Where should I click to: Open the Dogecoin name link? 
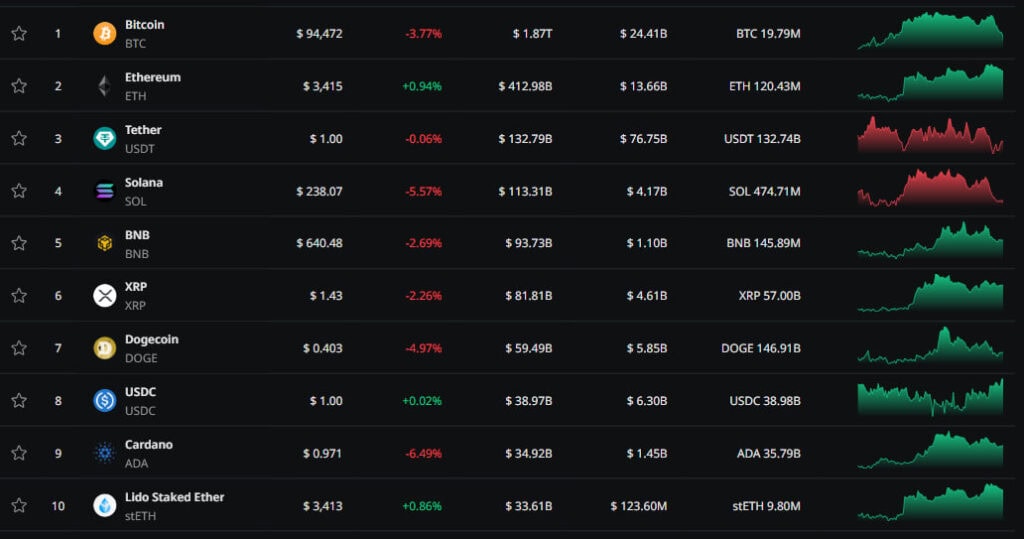pyautogui.click(x=151, y=339)
